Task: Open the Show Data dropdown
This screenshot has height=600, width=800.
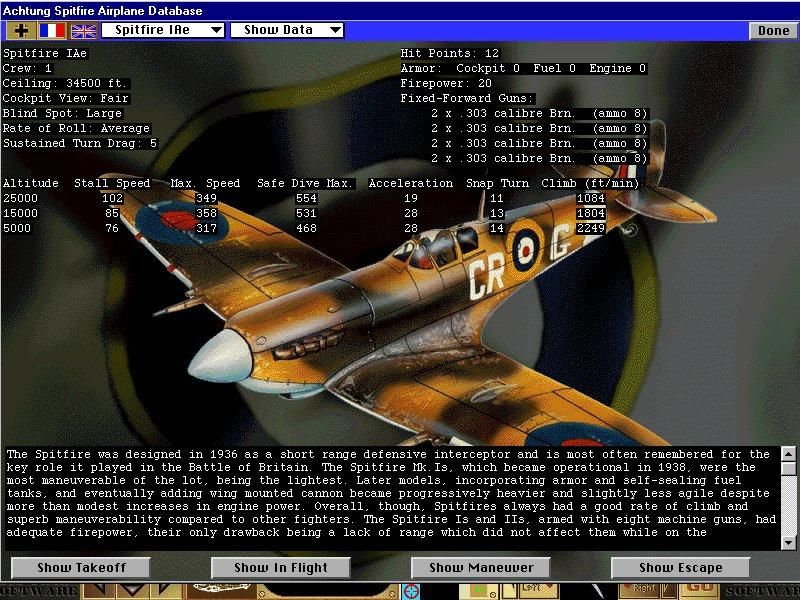Action: click(287, 30)
